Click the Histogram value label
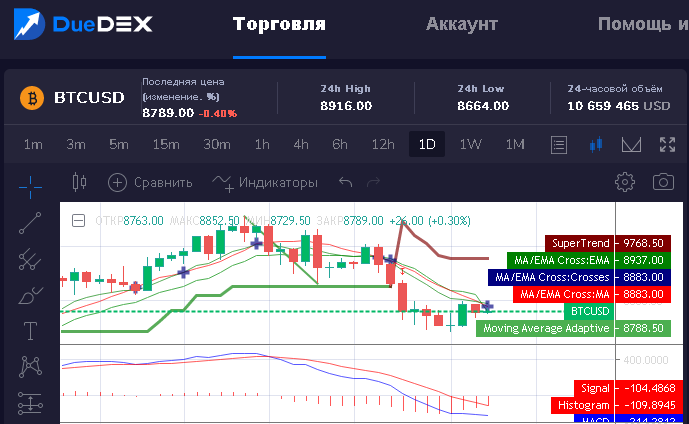Viewport: 689px width, 424px height. [617, 405]
